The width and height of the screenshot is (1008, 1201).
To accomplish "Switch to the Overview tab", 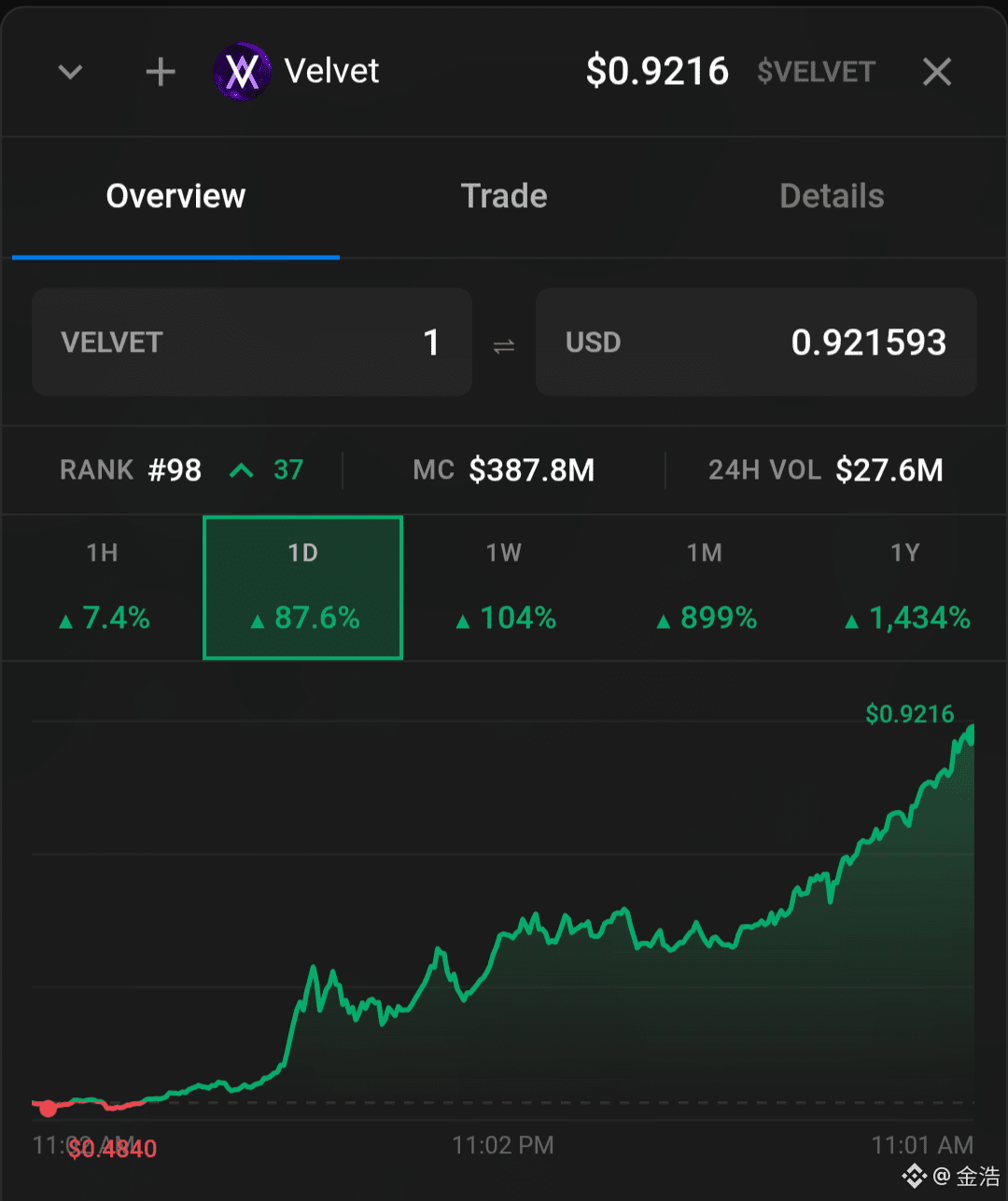I will point(175,197).
